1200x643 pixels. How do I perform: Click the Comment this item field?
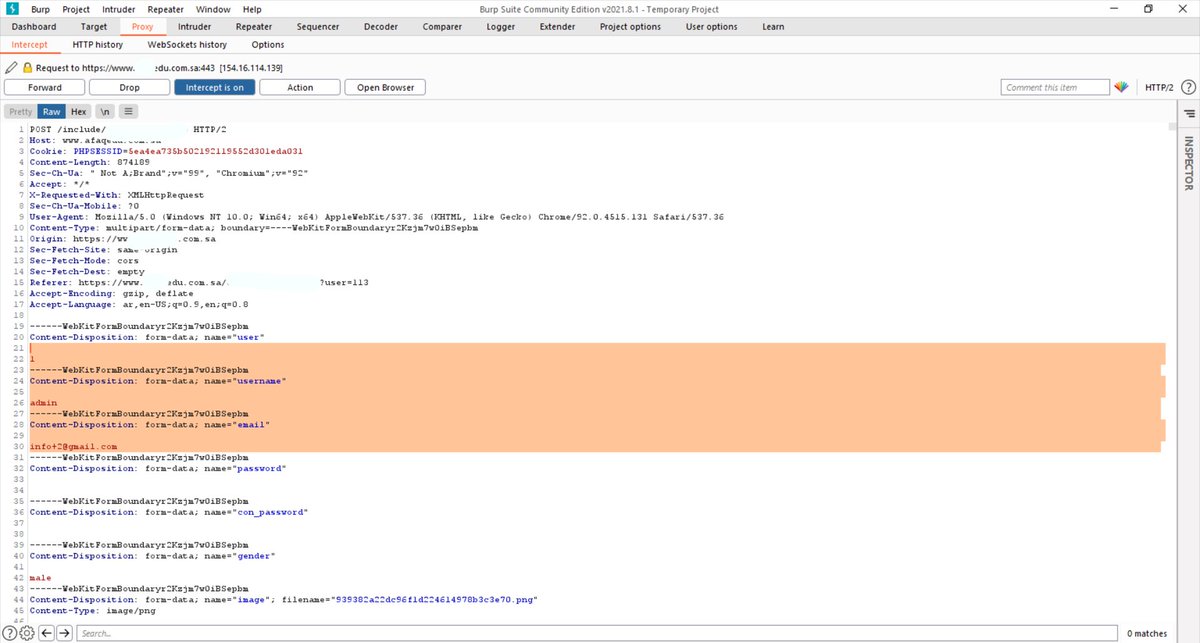[x=1055, y=88]
